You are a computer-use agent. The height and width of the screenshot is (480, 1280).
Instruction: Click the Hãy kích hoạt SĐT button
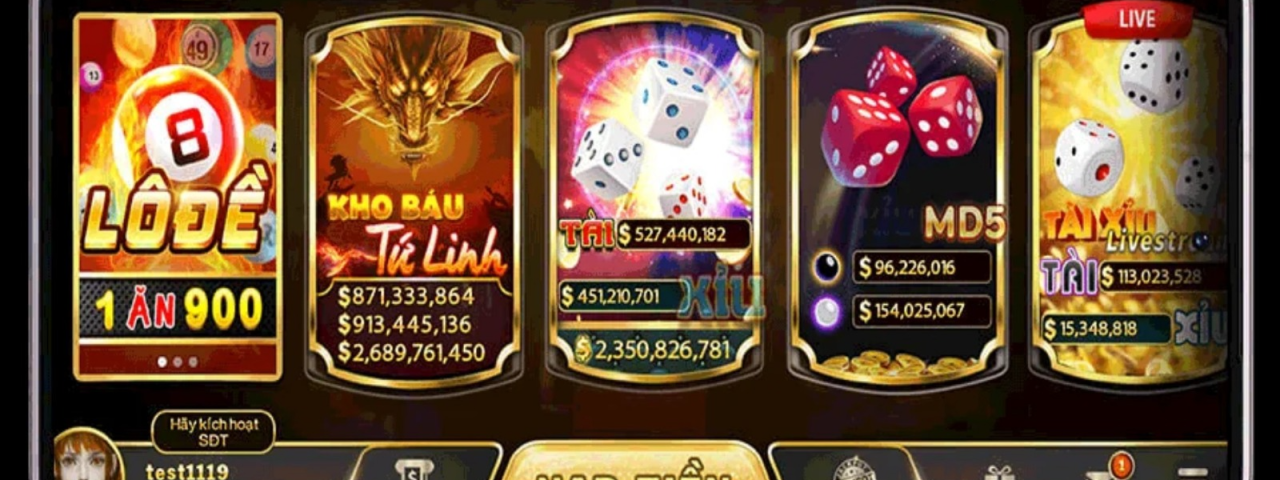tap(213, 431)
